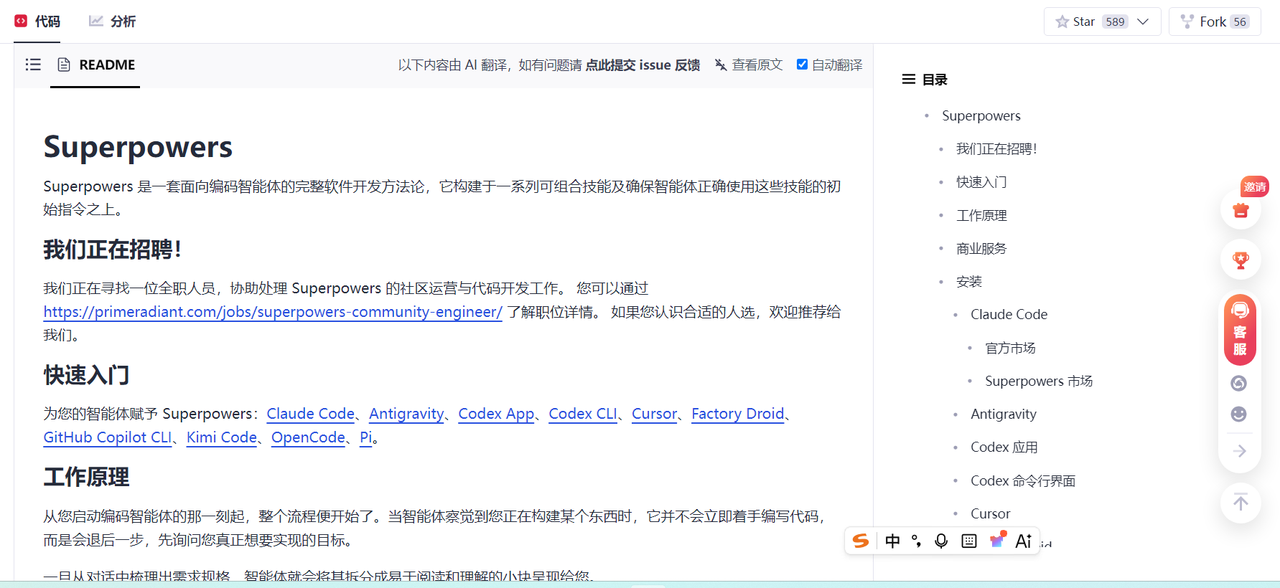The width and height of the screenshot is (1280, 588).
Task: Click the fork icon in the Fork button
Action: (1187, 22)
